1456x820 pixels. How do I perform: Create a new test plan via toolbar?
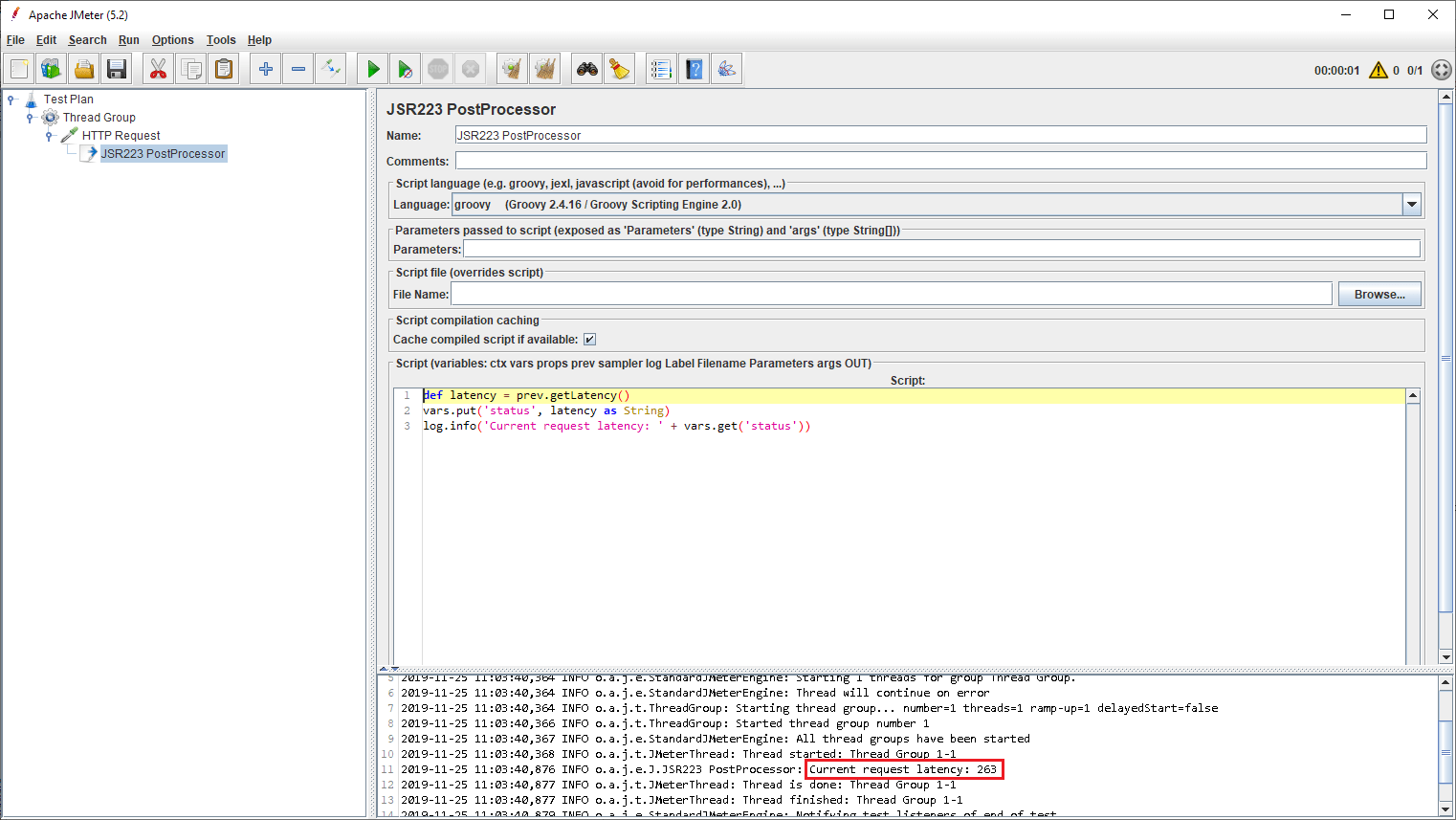(x=19, y=69)
